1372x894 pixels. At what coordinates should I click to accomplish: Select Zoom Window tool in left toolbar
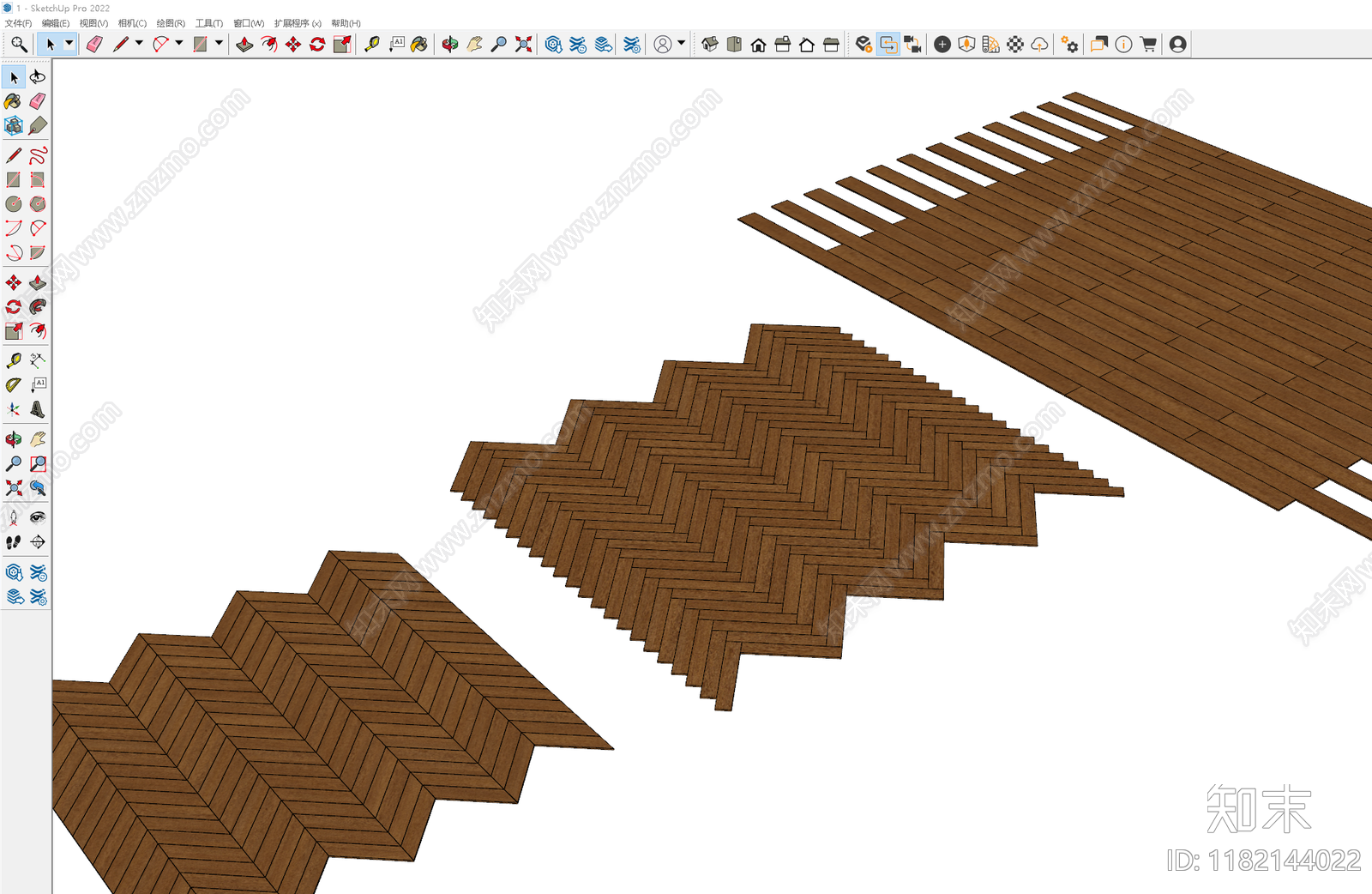point(38,463)
